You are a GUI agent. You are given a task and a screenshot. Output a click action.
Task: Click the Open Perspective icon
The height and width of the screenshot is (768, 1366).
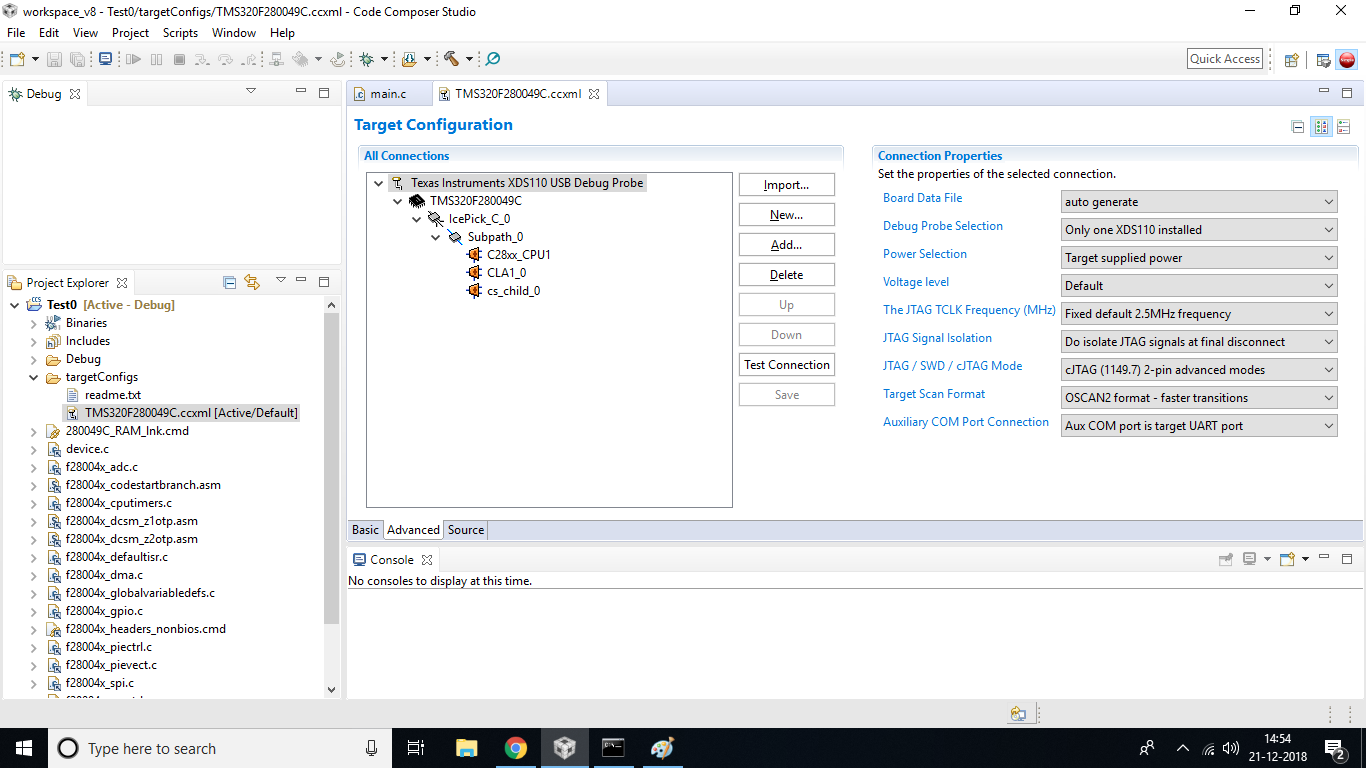click(x=1291, y=60)
